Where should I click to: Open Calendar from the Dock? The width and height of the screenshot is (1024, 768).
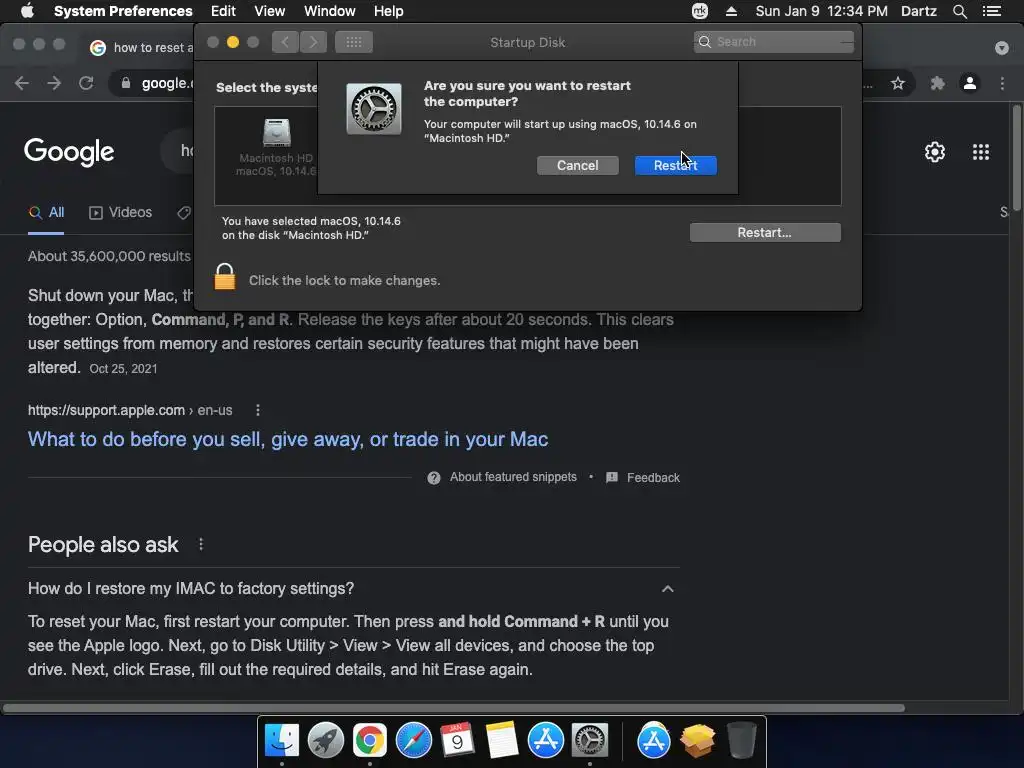coord(458,741)
